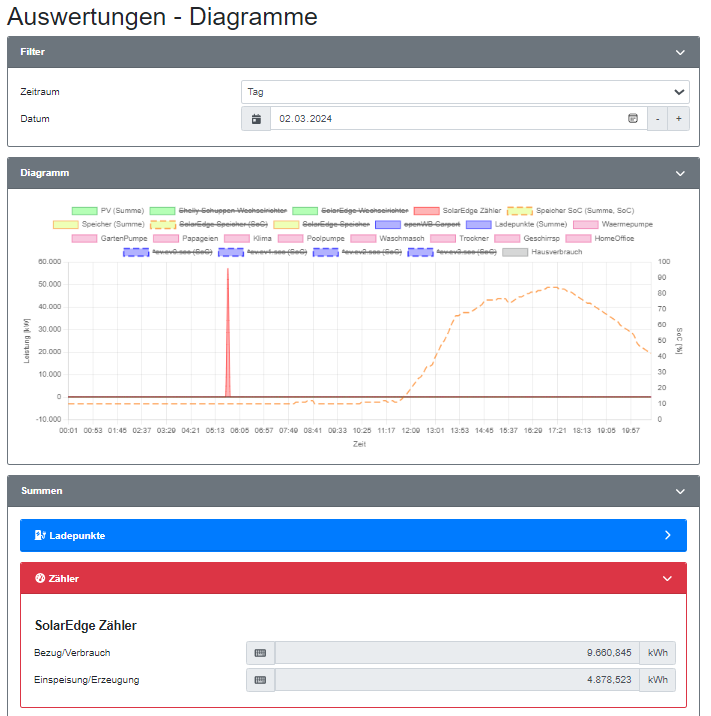Click the Hausverbrauch grey color swatch
Image resolution: width=711 pixels, height=716 pixels.
[515, 252]
